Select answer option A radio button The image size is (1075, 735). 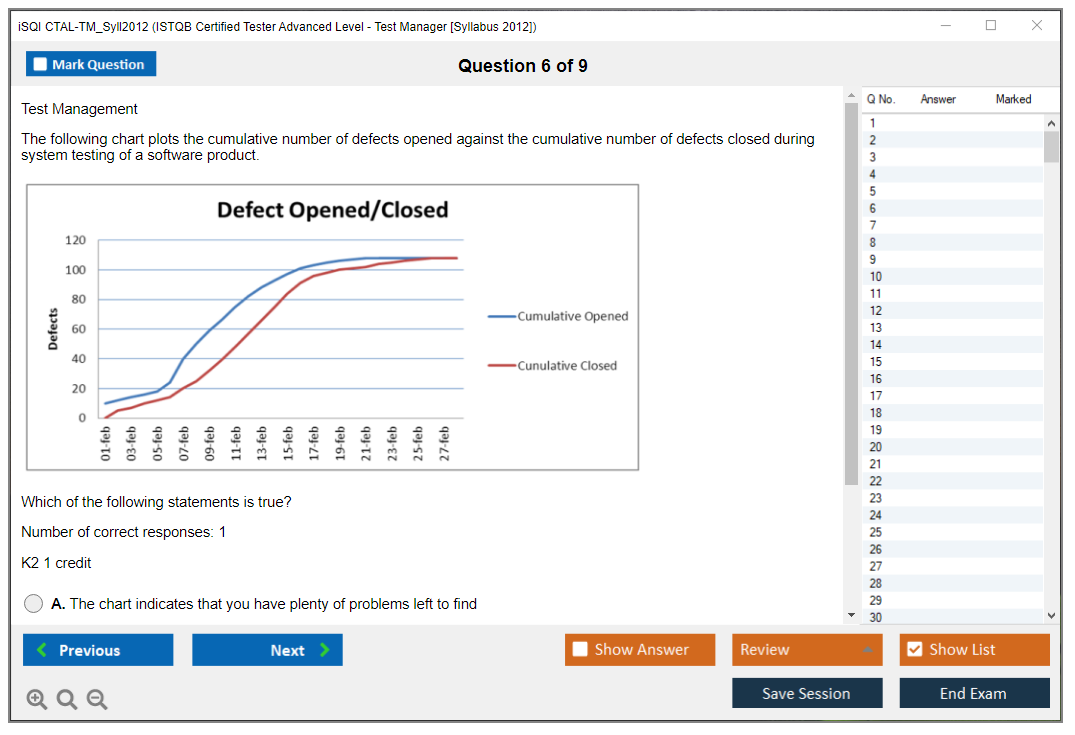pos(34,604)
